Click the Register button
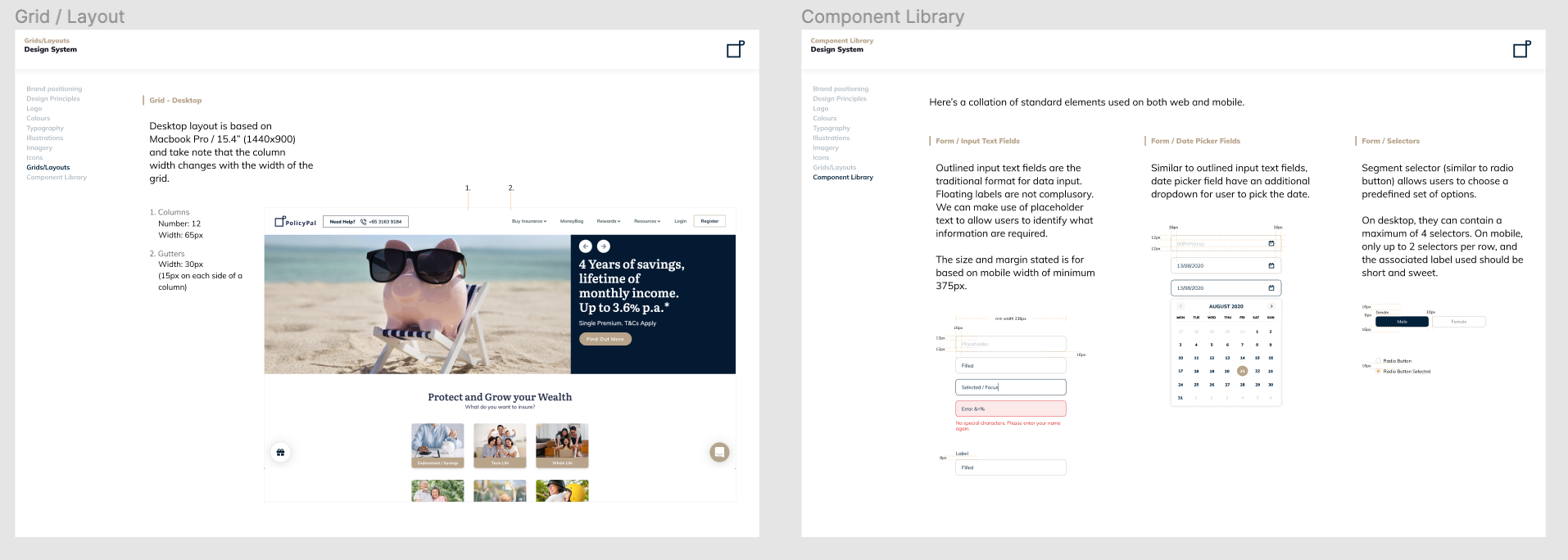 [x=709, y=221]
